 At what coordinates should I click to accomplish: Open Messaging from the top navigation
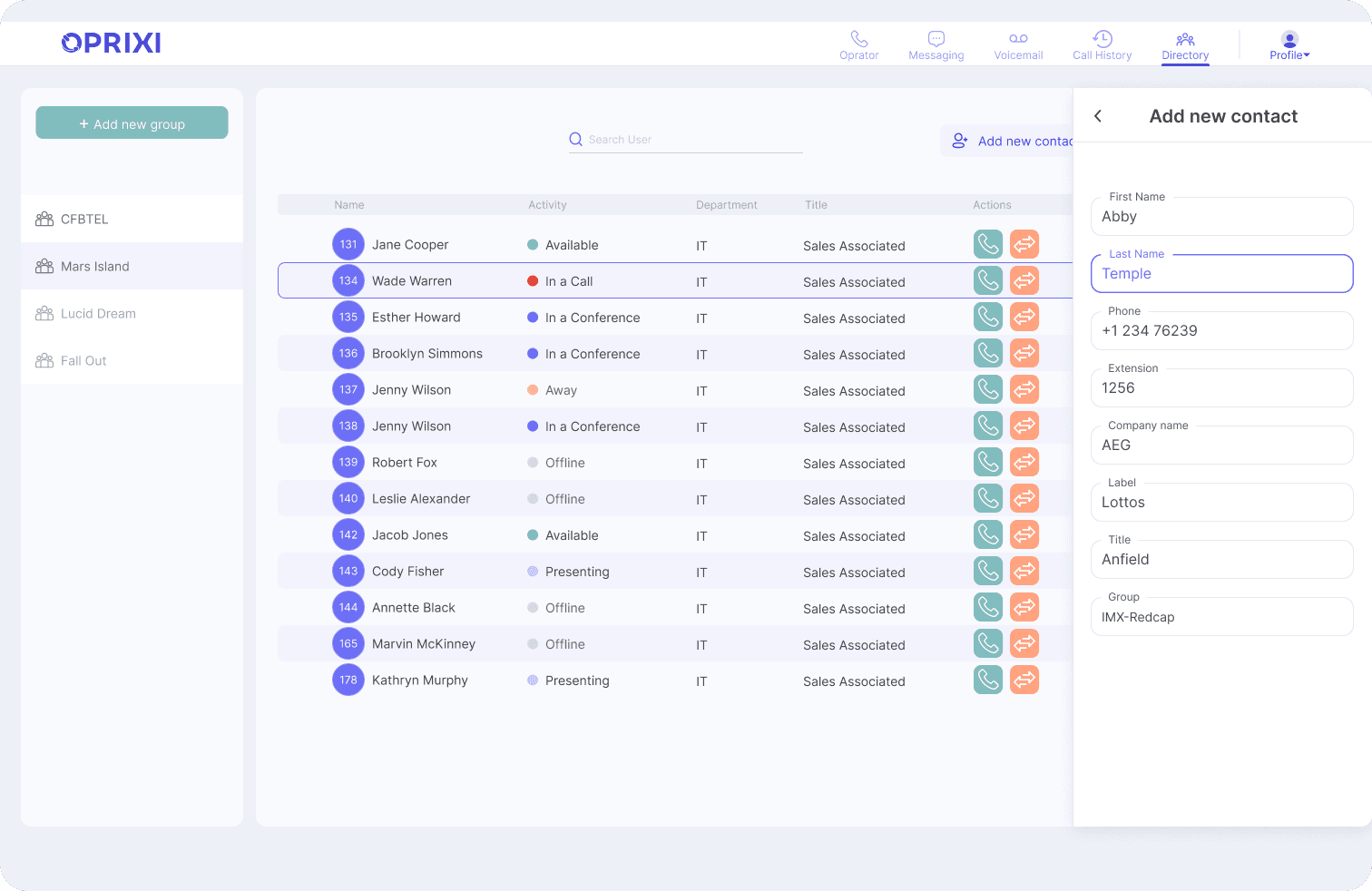tap(936, 45)
